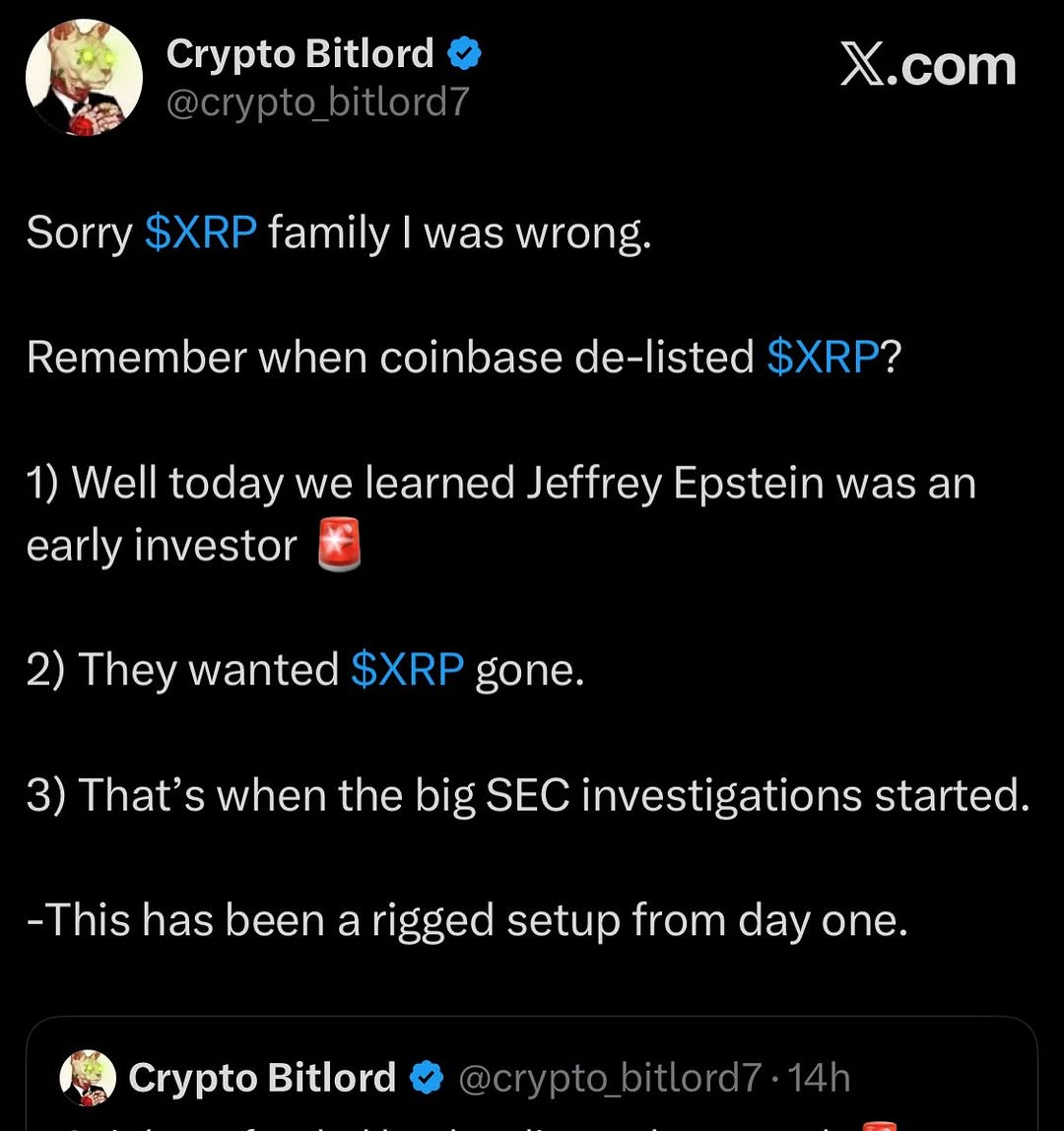Click the "early investor" text in point 1
This screenshot has height=1131, width=1064.
(162, 547)
